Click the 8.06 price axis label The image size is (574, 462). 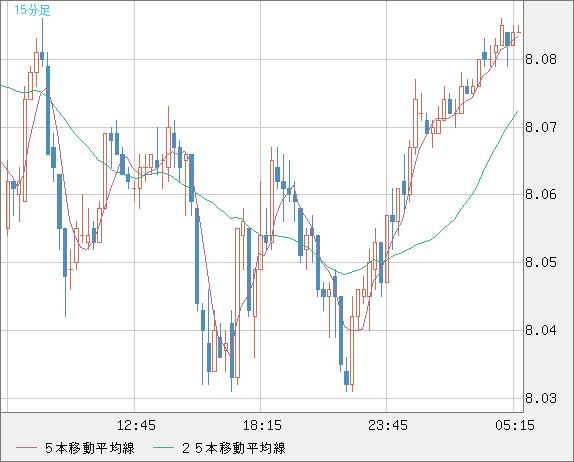point(541,194)
